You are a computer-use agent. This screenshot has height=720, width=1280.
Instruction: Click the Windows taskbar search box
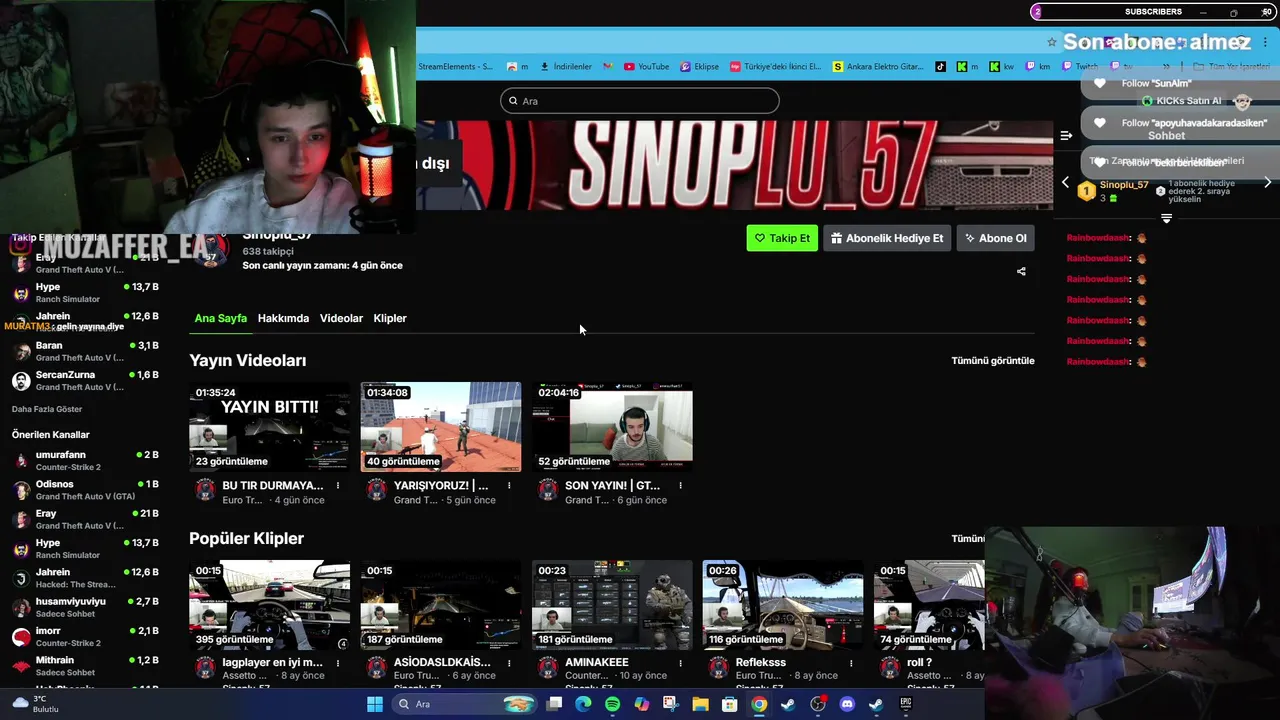pos(465,704)
